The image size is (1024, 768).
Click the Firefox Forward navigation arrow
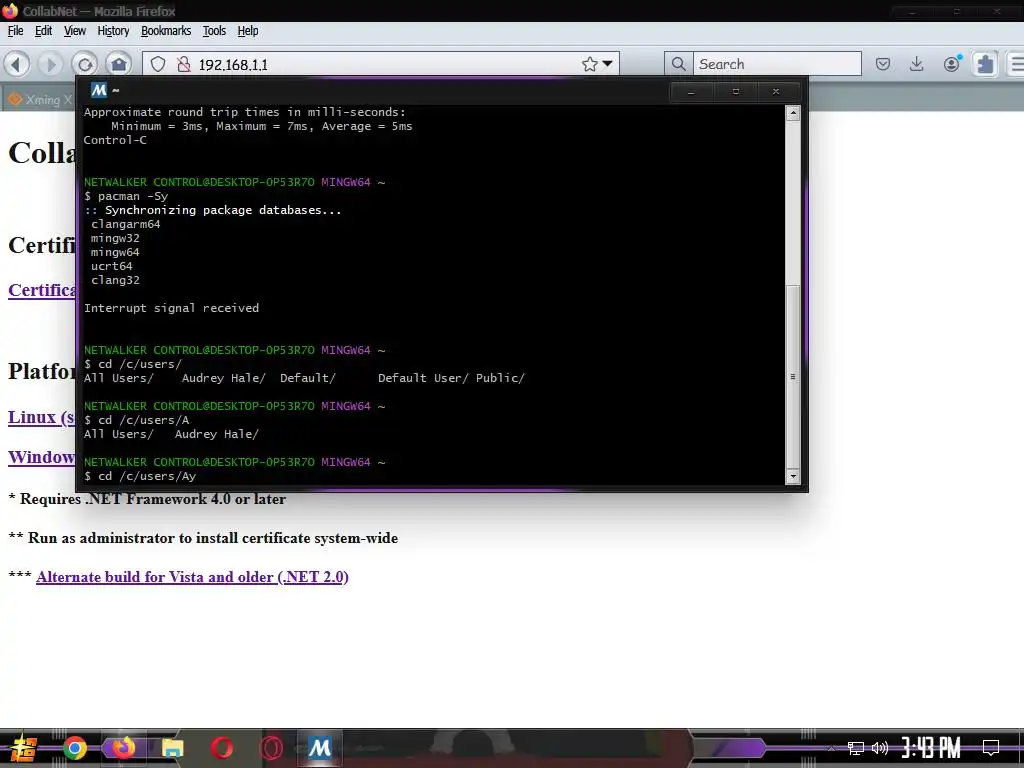point(50,64)
